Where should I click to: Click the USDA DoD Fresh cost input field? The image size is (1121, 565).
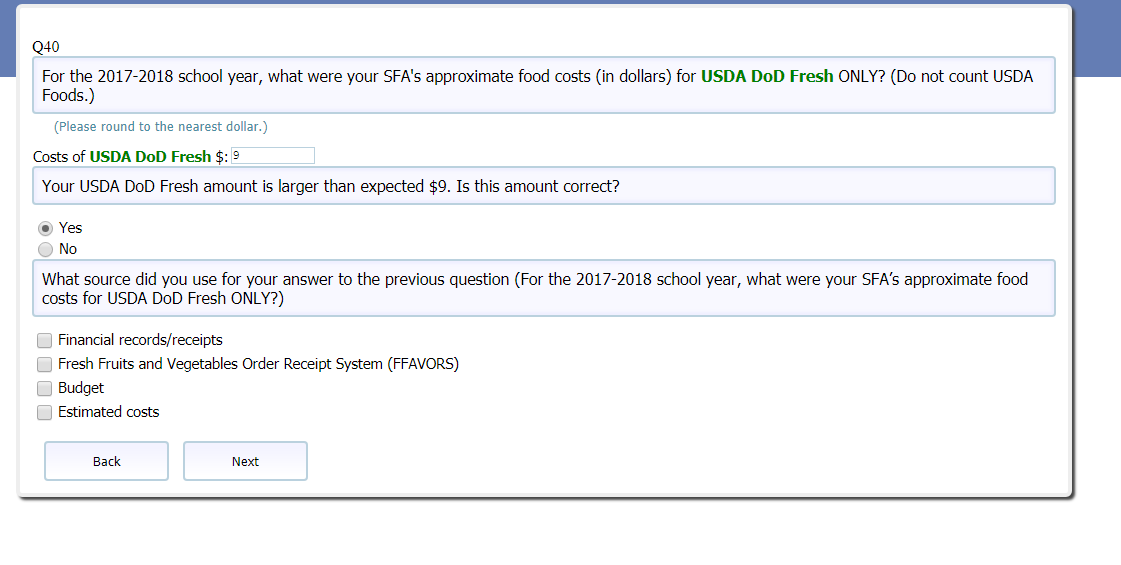click(272, 156)
